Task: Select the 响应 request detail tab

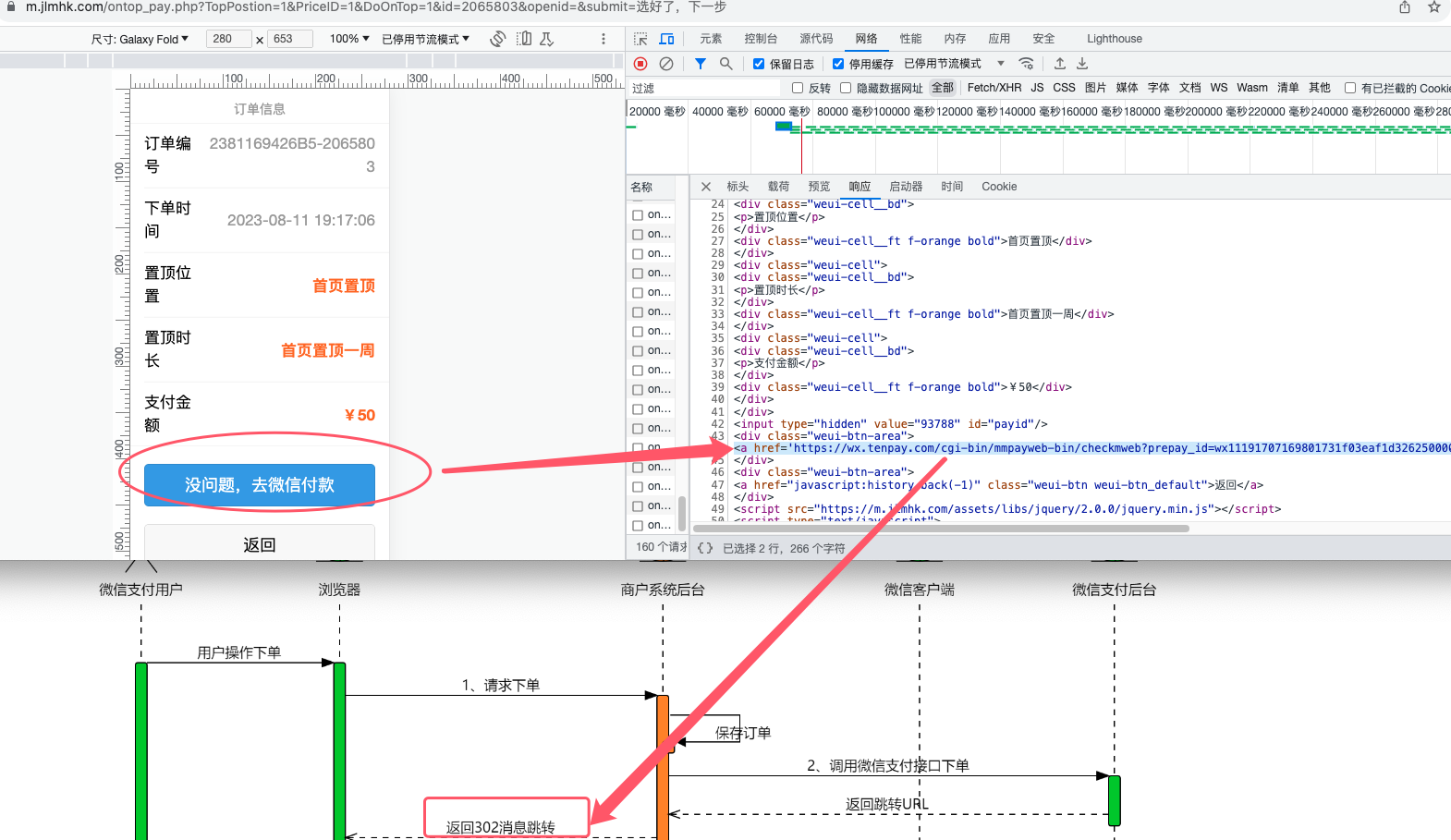Action: [860, 187]
